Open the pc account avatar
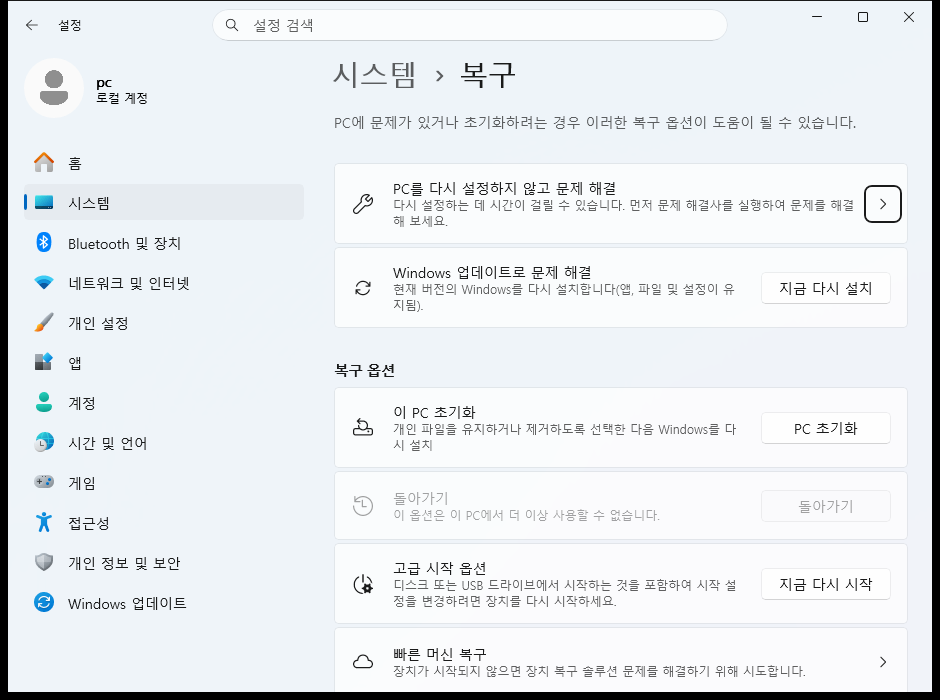The image size is (940, 700). [54, 88]
